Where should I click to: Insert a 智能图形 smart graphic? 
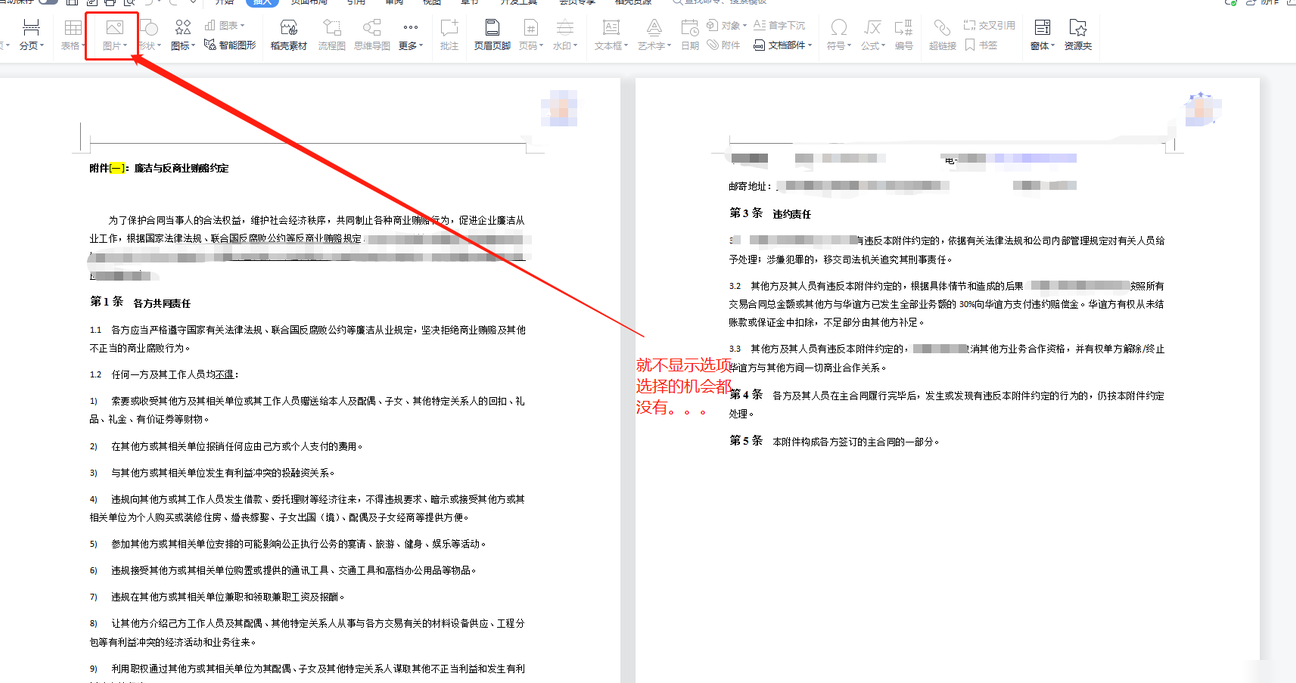(x=230, y=45)
